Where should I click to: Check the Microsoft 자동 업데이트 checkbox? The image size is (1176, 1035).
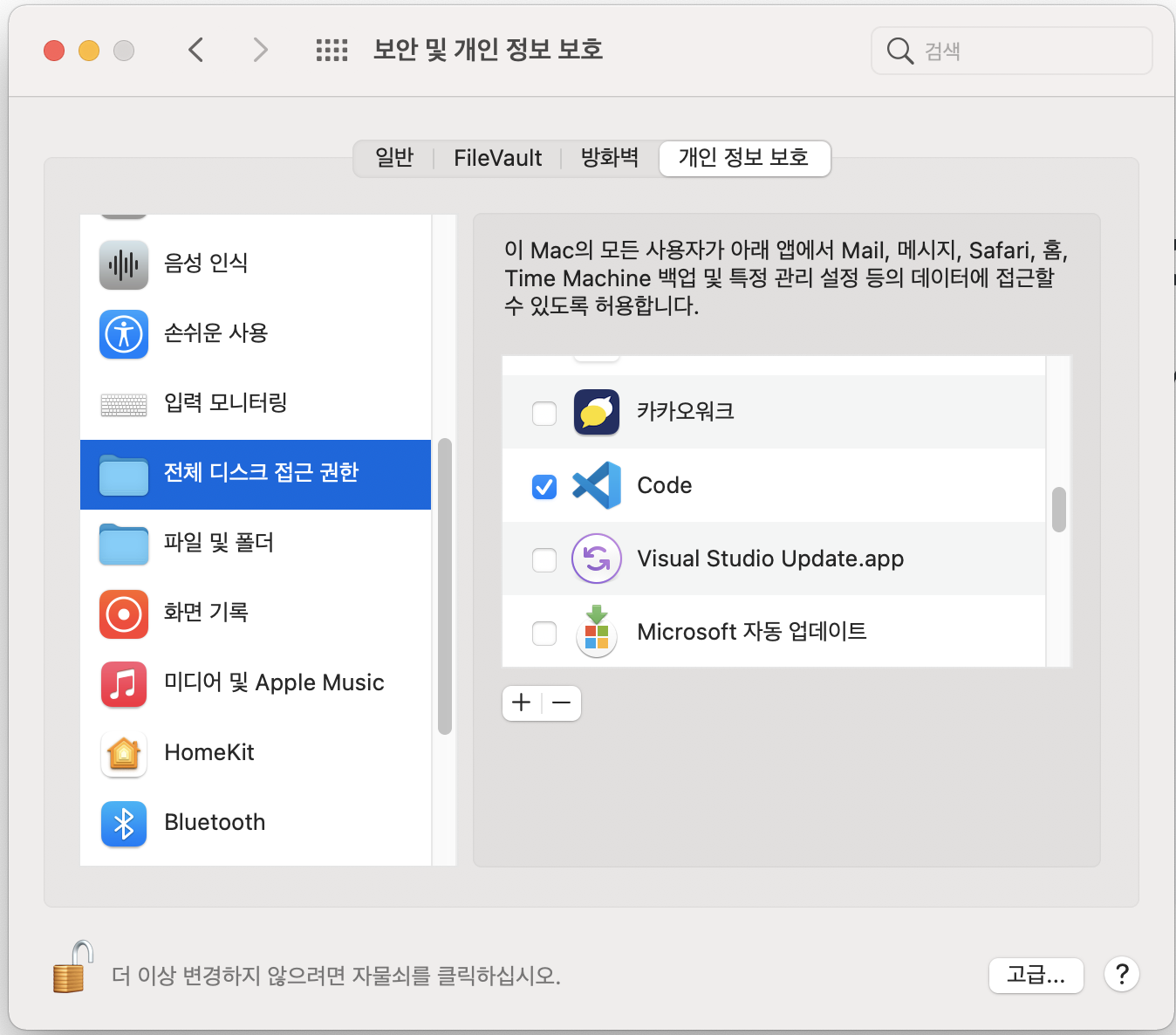544,633
